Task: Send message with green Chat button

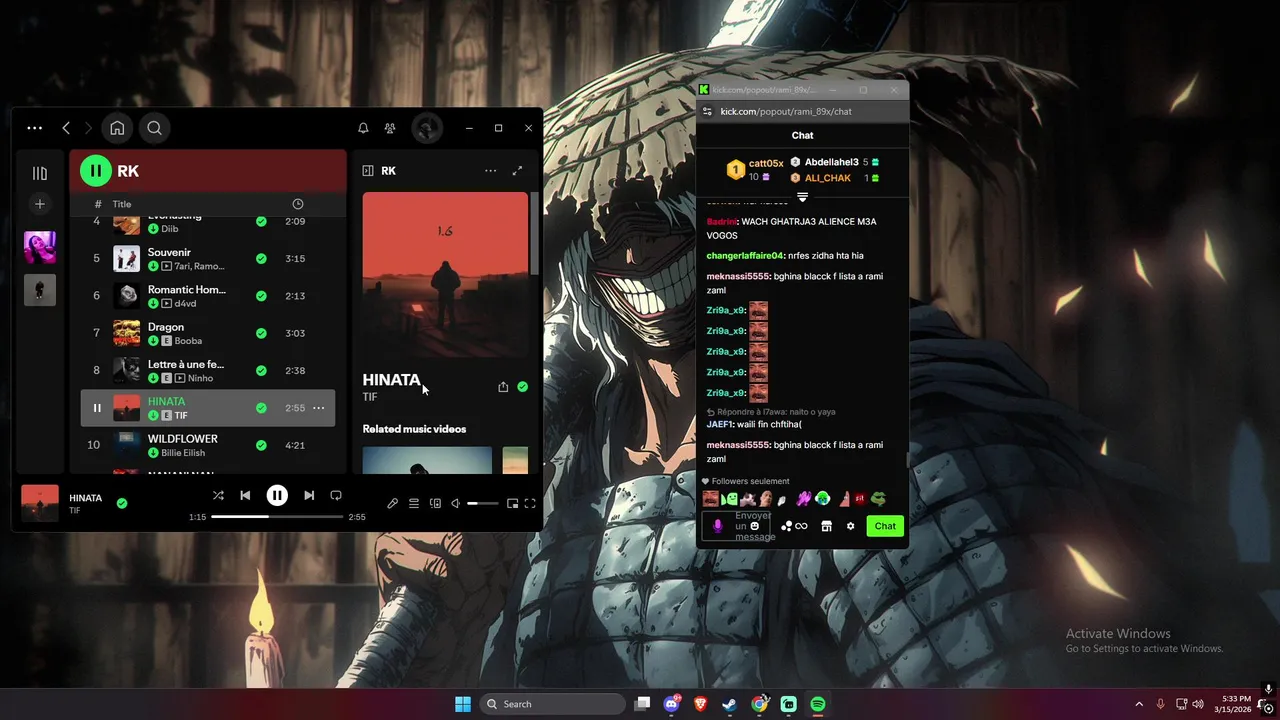Action: (x=885, y=526)
